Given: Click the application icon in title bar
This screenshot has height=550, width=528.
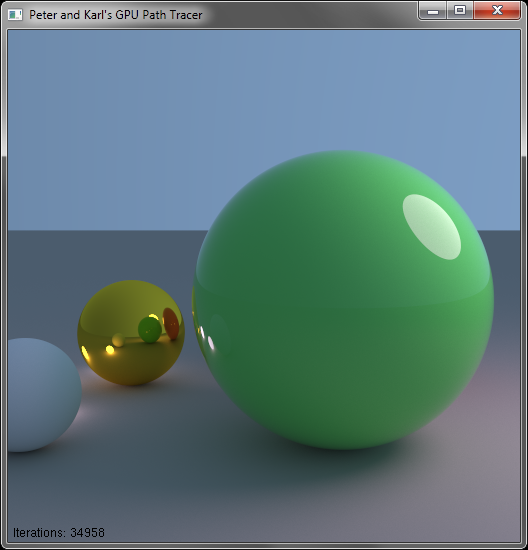Looking at the screenshot, I should tap(15, 15).
